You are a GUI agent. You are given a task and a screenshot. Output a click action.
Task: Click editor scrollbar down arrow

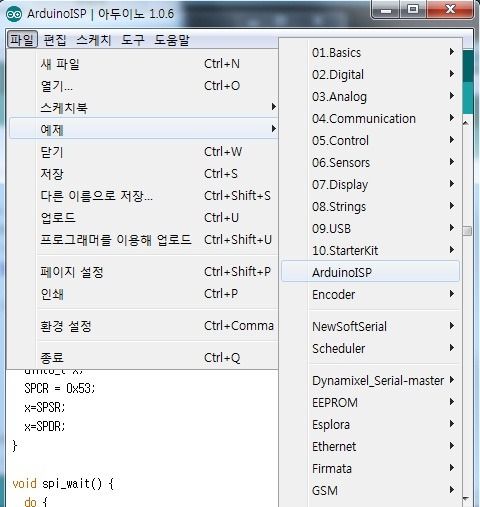[x=467, y=499]
